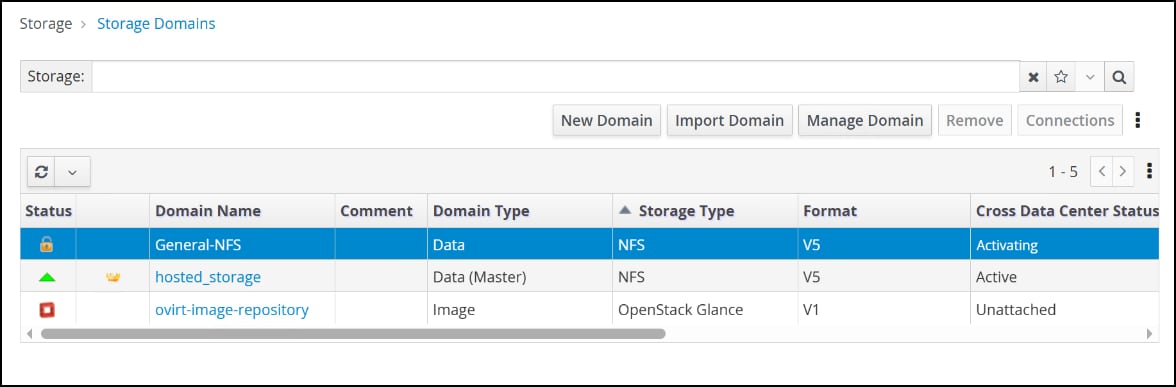Click the New Domain button
1176x387 pixels.
[607, 120]
